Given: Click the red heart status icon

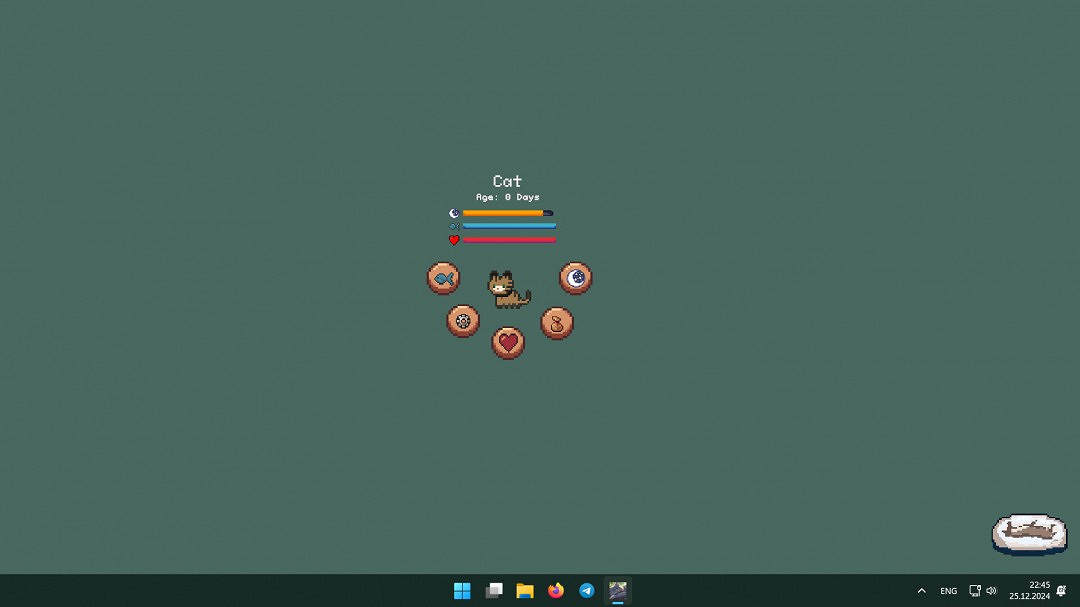Looking at the screenshot, I should (x=454, y=240).
